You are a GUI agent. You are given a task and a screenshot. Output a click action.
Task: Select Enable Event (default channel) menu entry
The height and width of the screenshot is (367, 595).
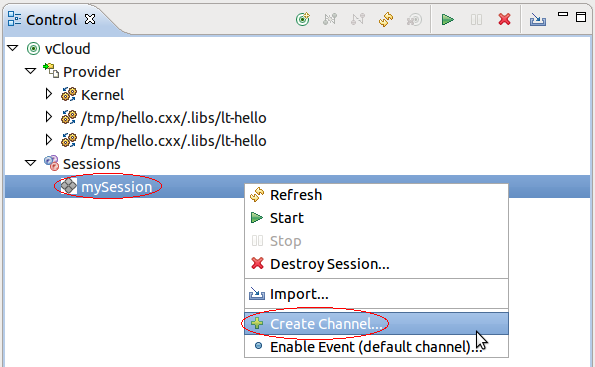pyautogui.click(x=376, y=347)
